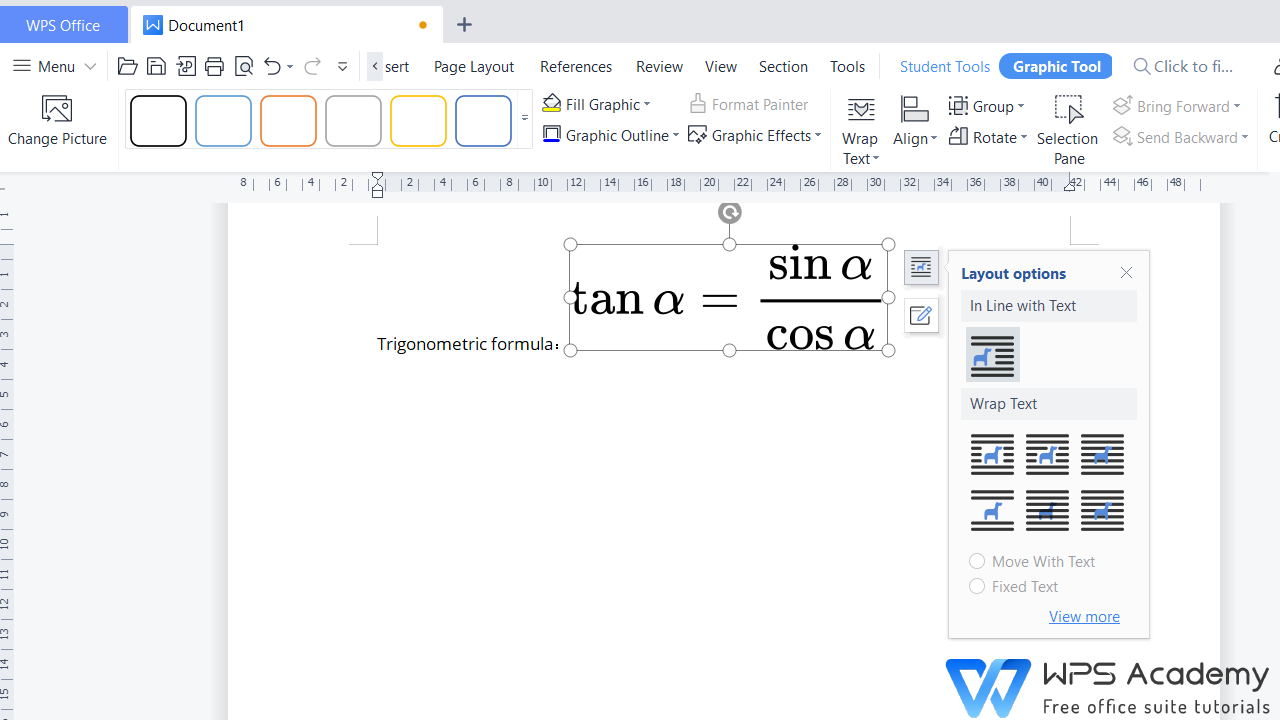Select the Format Painter tool
Screen dimensions: 1280x720
point(749,104)
